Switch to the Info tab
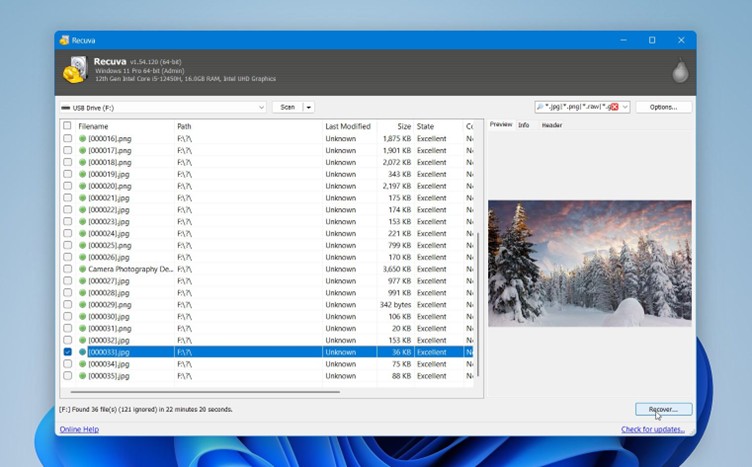Screen dimensions: 752x467 [523, 125]
